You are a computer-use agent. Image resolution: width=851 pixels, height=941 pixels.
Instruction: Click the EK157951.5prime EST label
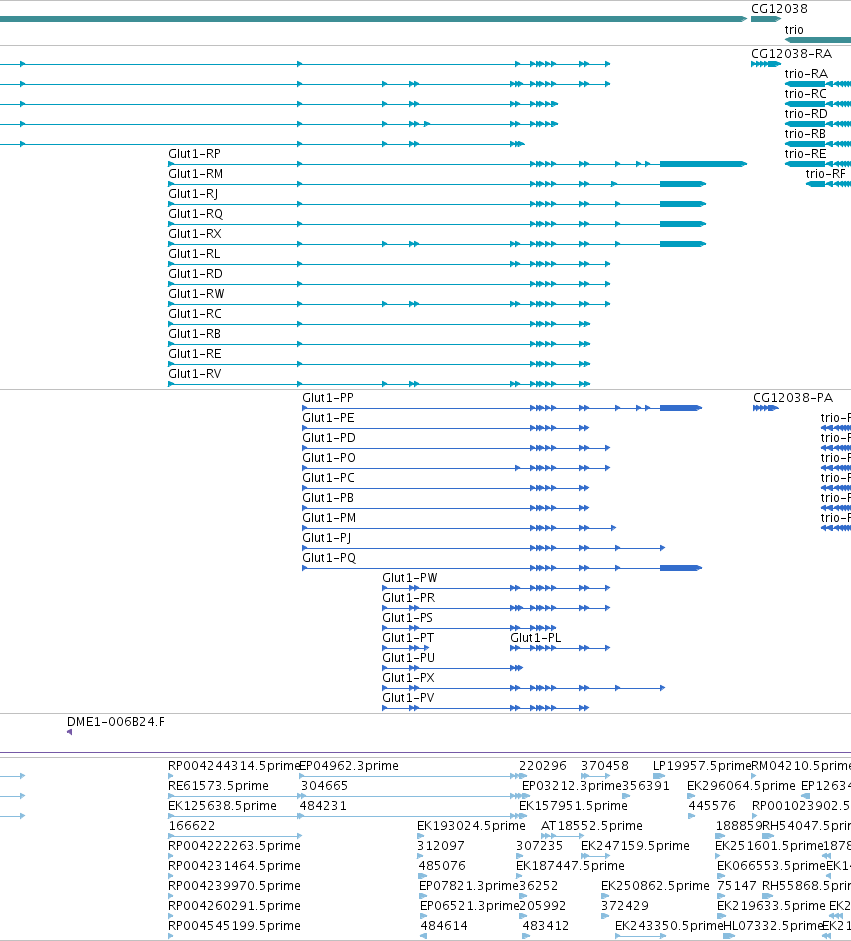coord(573,805)
